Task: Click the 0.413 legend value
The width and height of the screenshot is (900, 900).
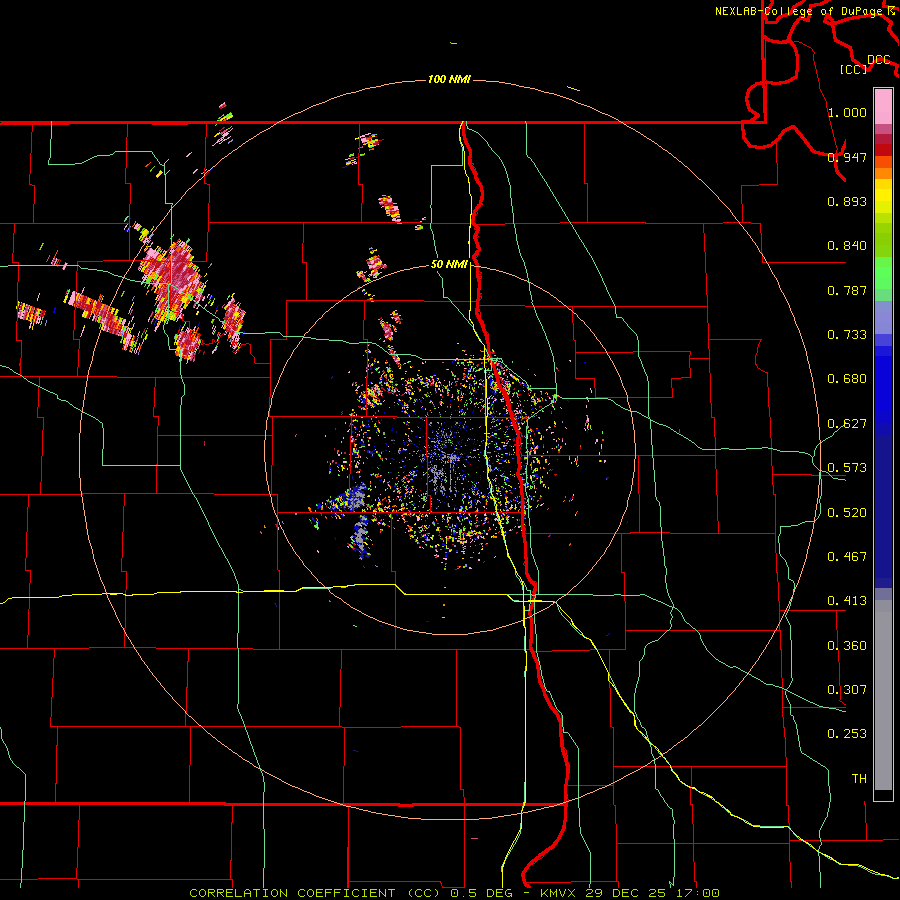Action: 847,601
